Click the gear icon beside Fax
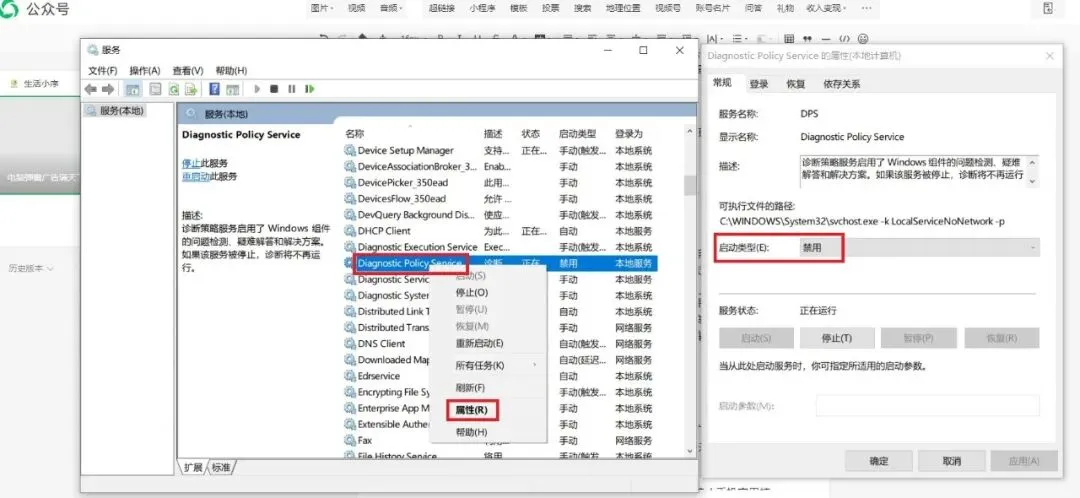Screen dimensions: 1080x498 350,440
